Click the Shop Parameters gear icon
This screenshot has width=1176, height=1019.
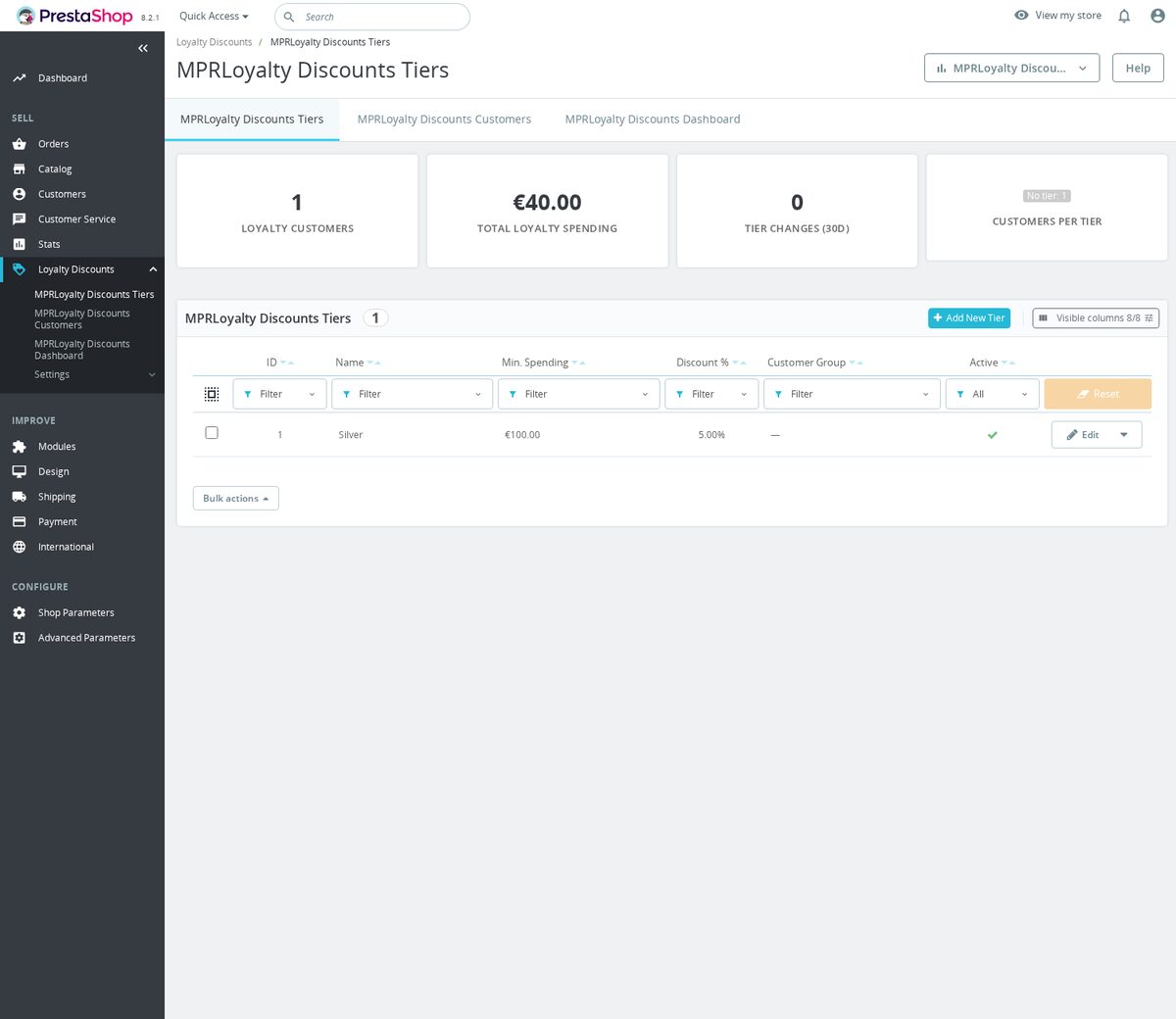click(19, 612)
